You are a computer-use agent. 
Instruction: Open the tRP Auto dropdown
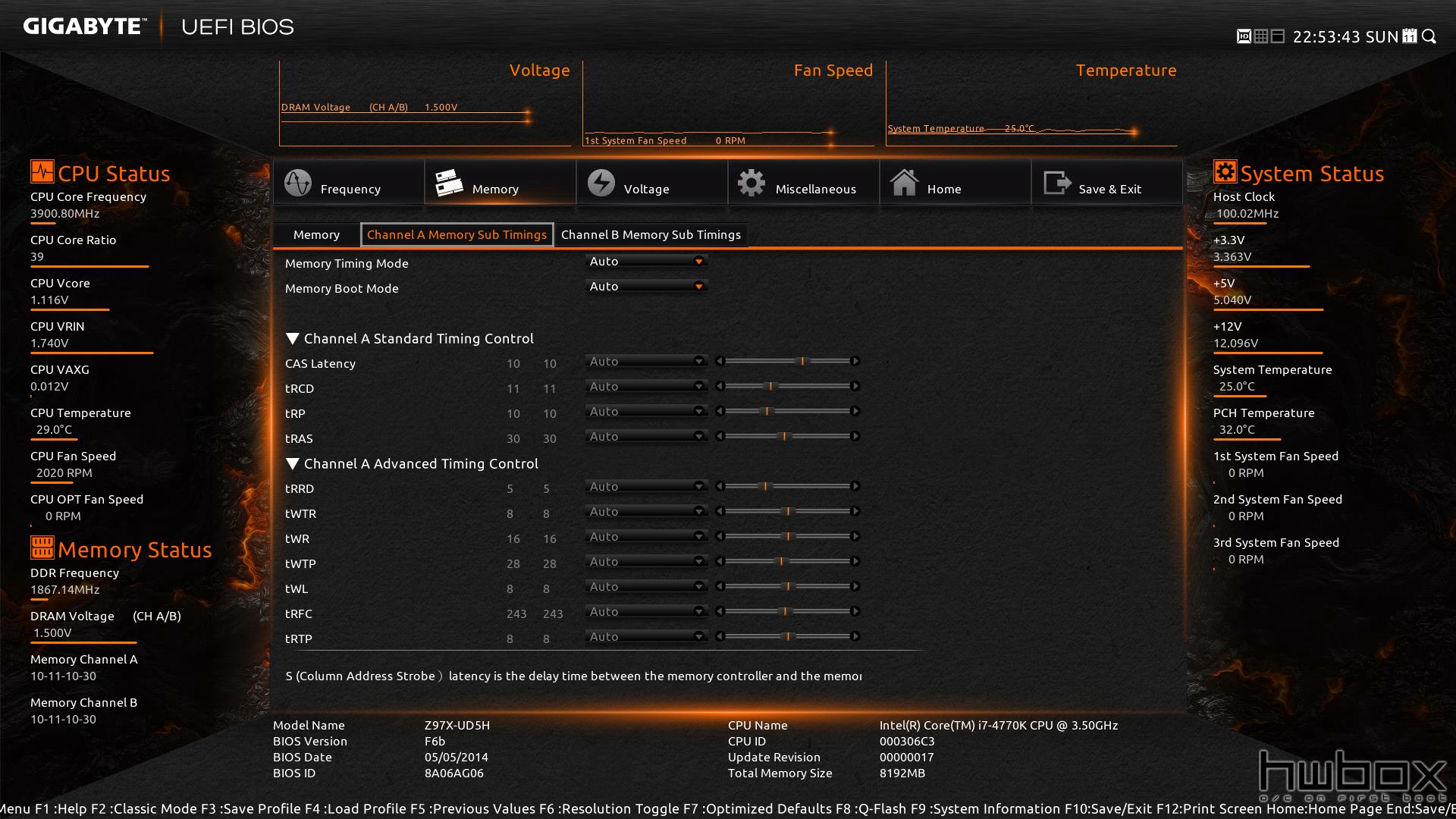646,411
